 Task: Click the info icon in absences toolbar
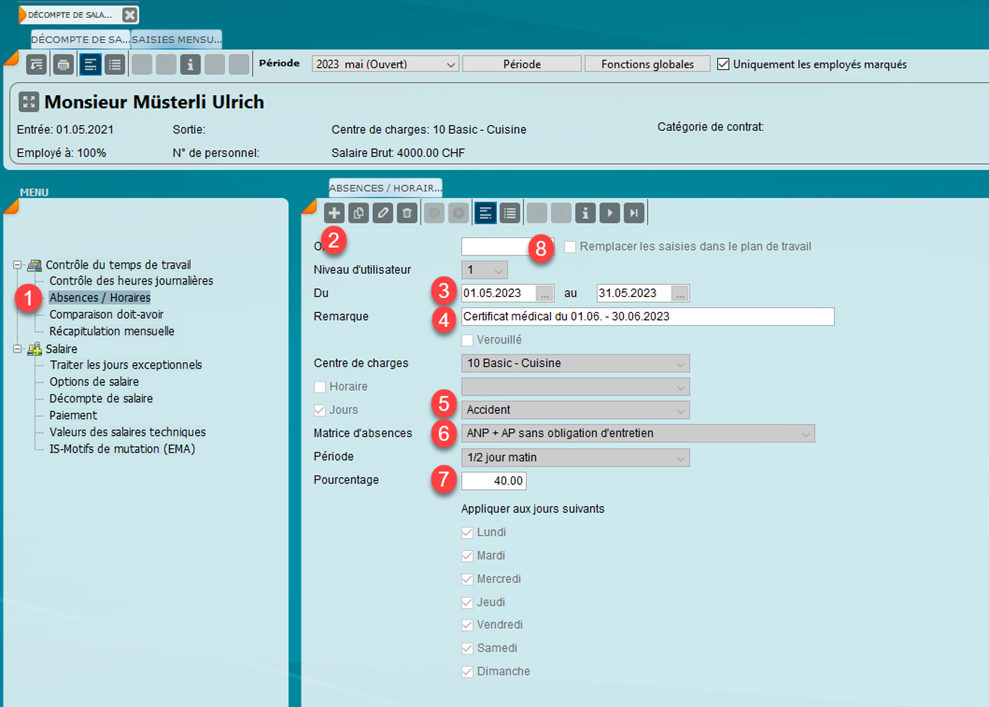(x=586, y=213)
